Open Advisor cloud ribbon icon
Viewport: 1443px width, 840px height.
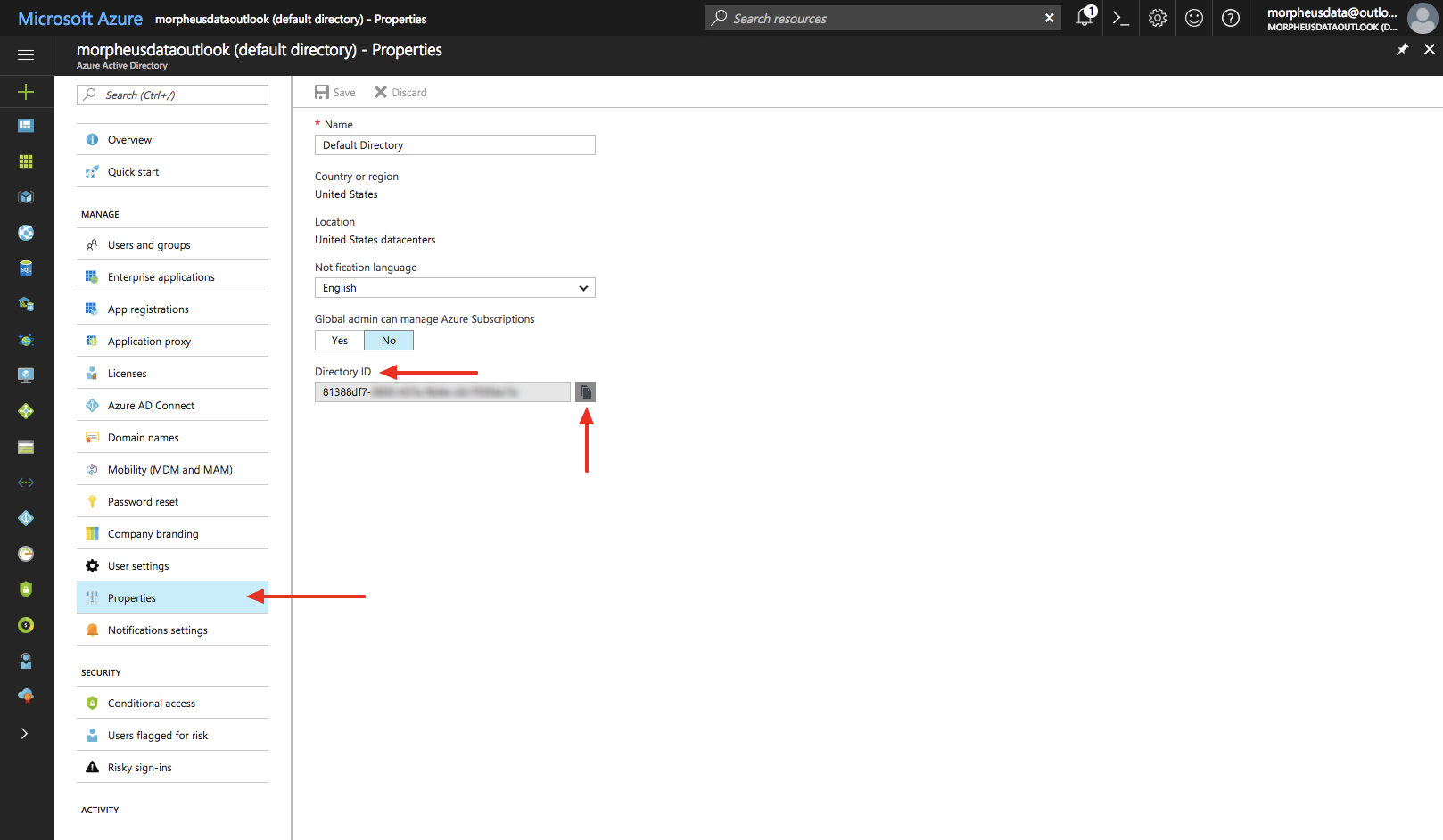(x=26, y=696)
